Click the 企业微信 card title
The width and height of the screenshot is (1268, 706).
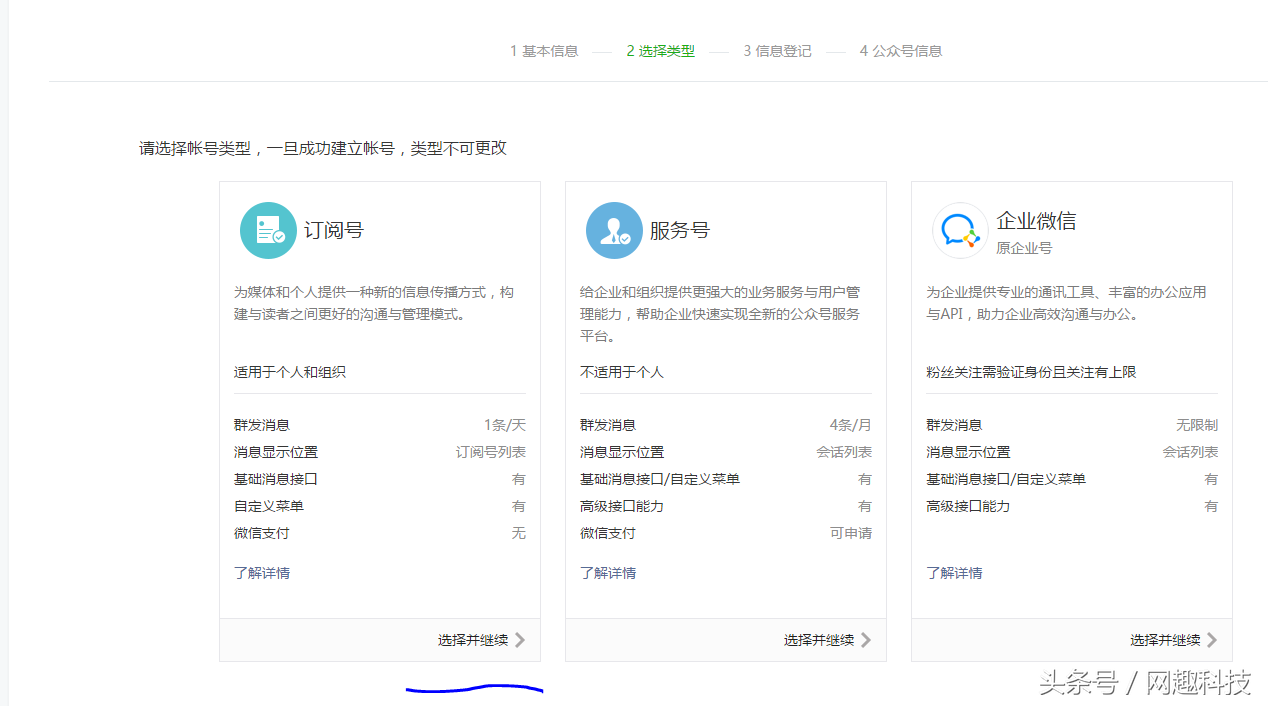point(1036,221)
